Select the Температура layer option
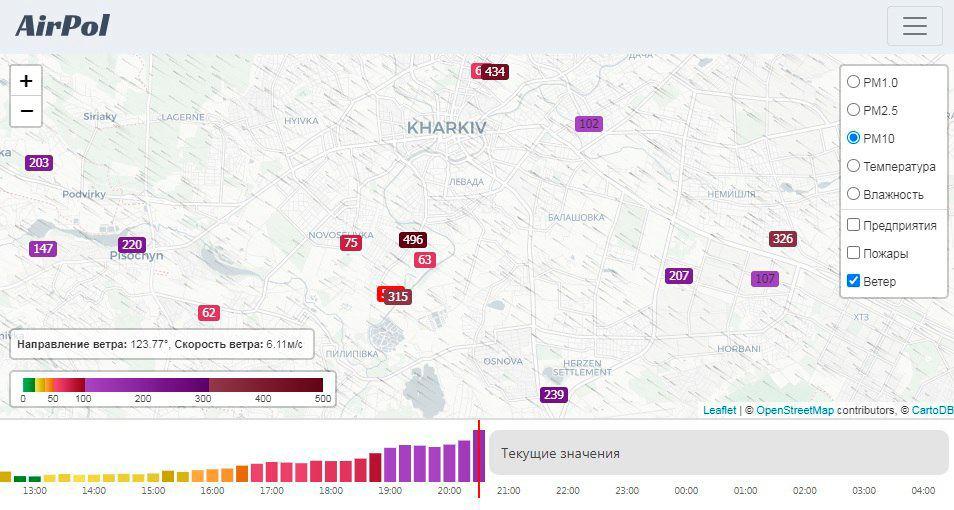 (x=853, y=166)
